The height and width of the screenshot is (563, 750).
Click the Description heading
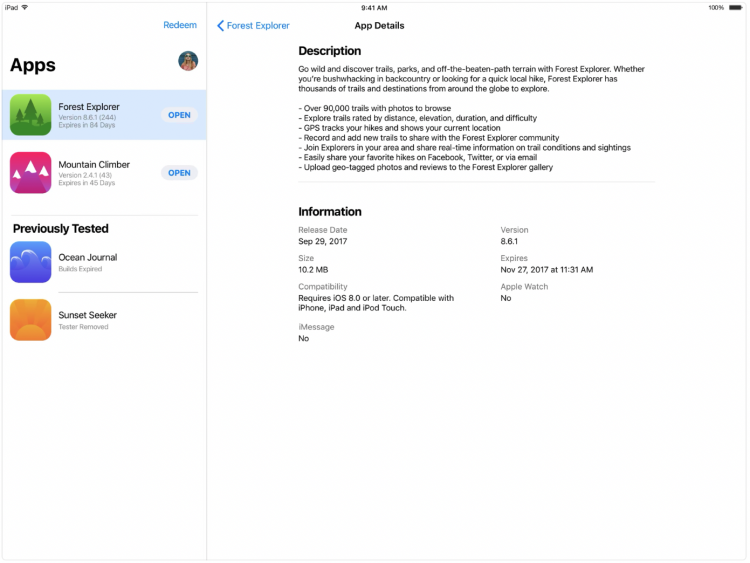329,51
